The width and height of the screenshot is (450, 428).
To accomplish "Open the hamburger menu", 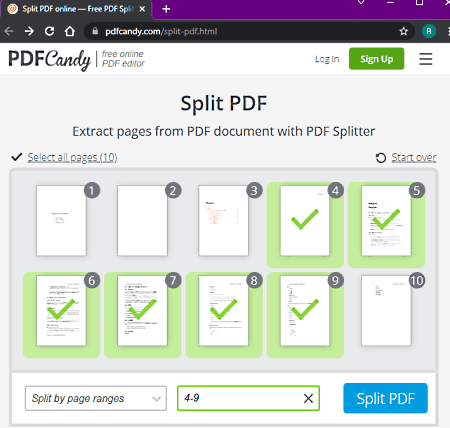I will (x=426, y=59).
